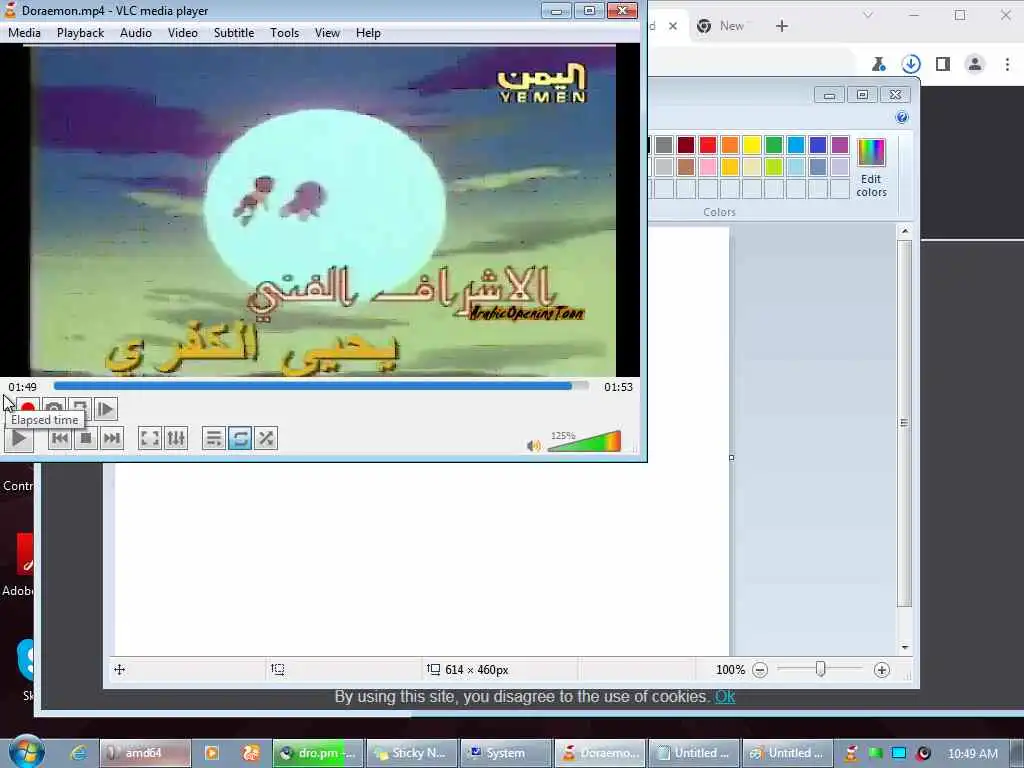Open the VLC Playback menu
Image resolution: width=1024 pixels, height=768 pixels.
coord(80,33)
